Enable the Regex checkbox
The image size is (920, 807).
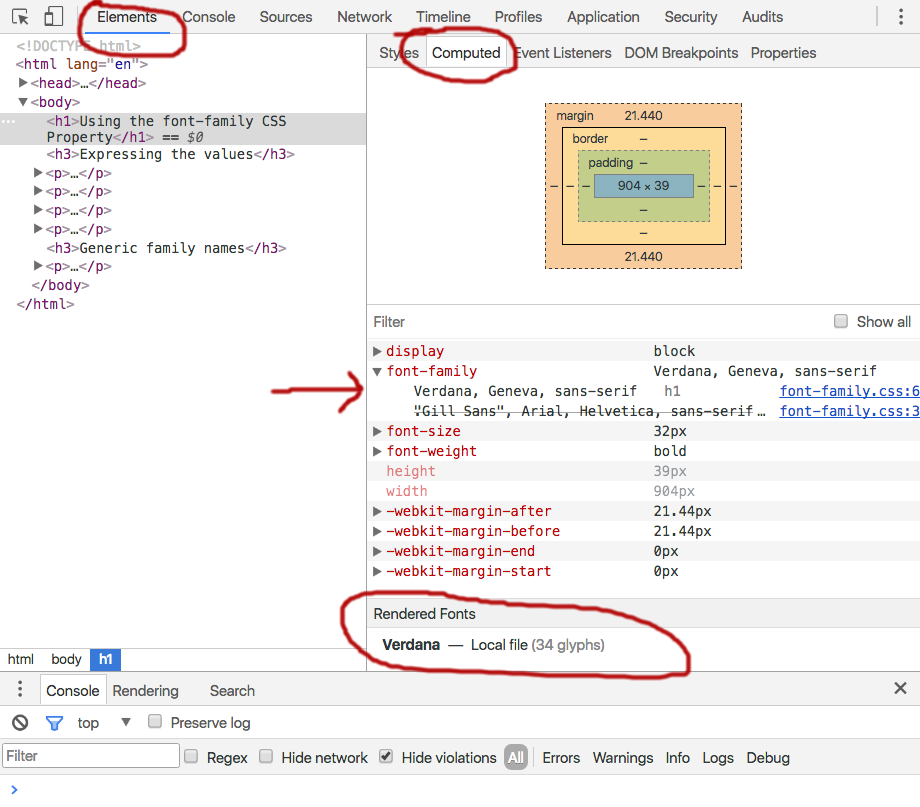pos(191,757)
